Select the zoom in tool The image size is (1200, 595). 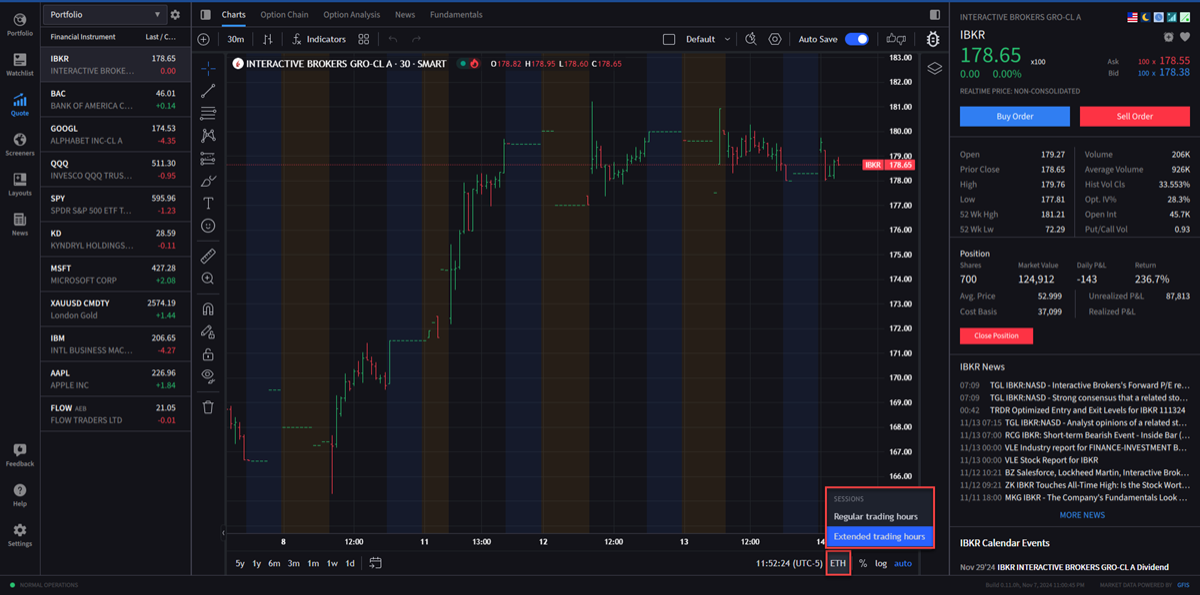[x=208, y=279]
